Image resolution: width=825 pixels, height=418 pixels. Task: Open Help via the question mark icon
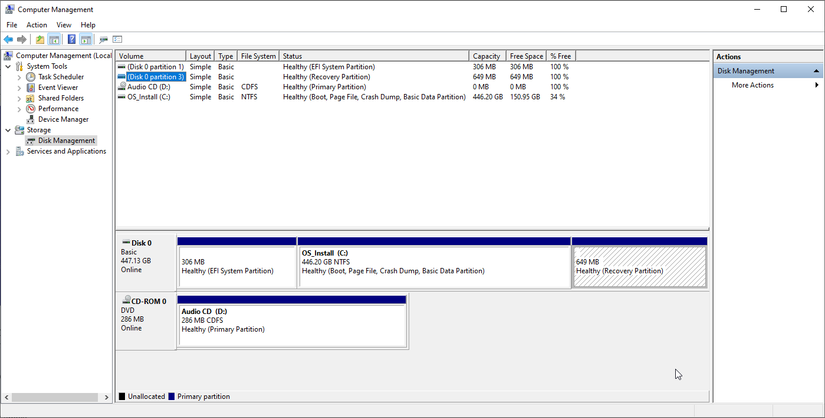coord(71,39)
